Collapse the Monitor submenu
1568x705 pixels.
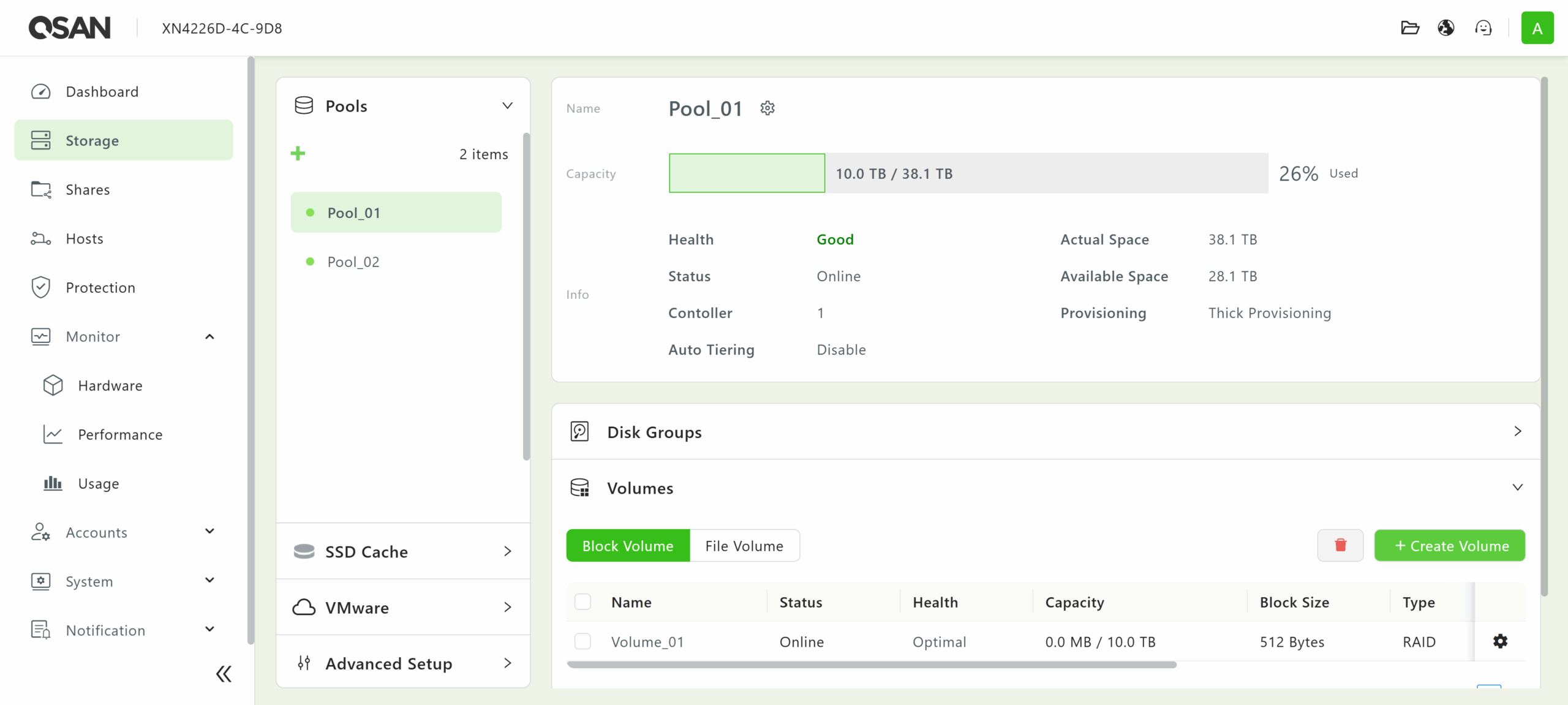(209, 336)
